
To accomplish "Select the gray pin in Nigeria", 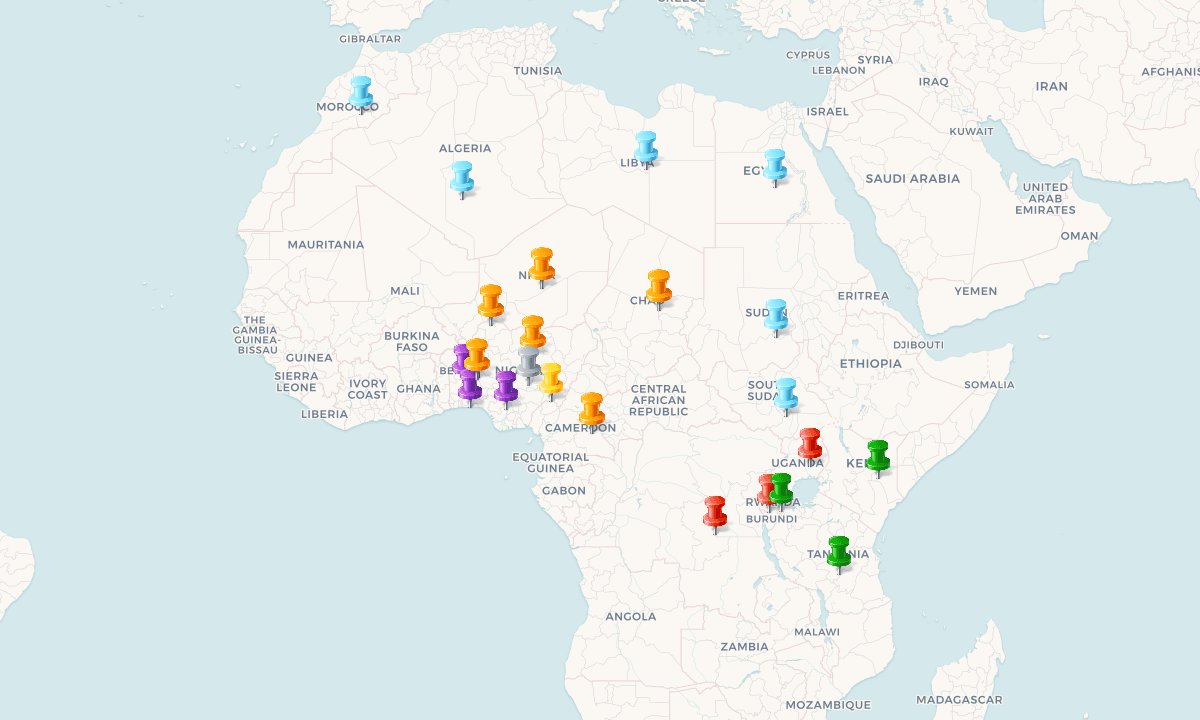I will point(529,361).
